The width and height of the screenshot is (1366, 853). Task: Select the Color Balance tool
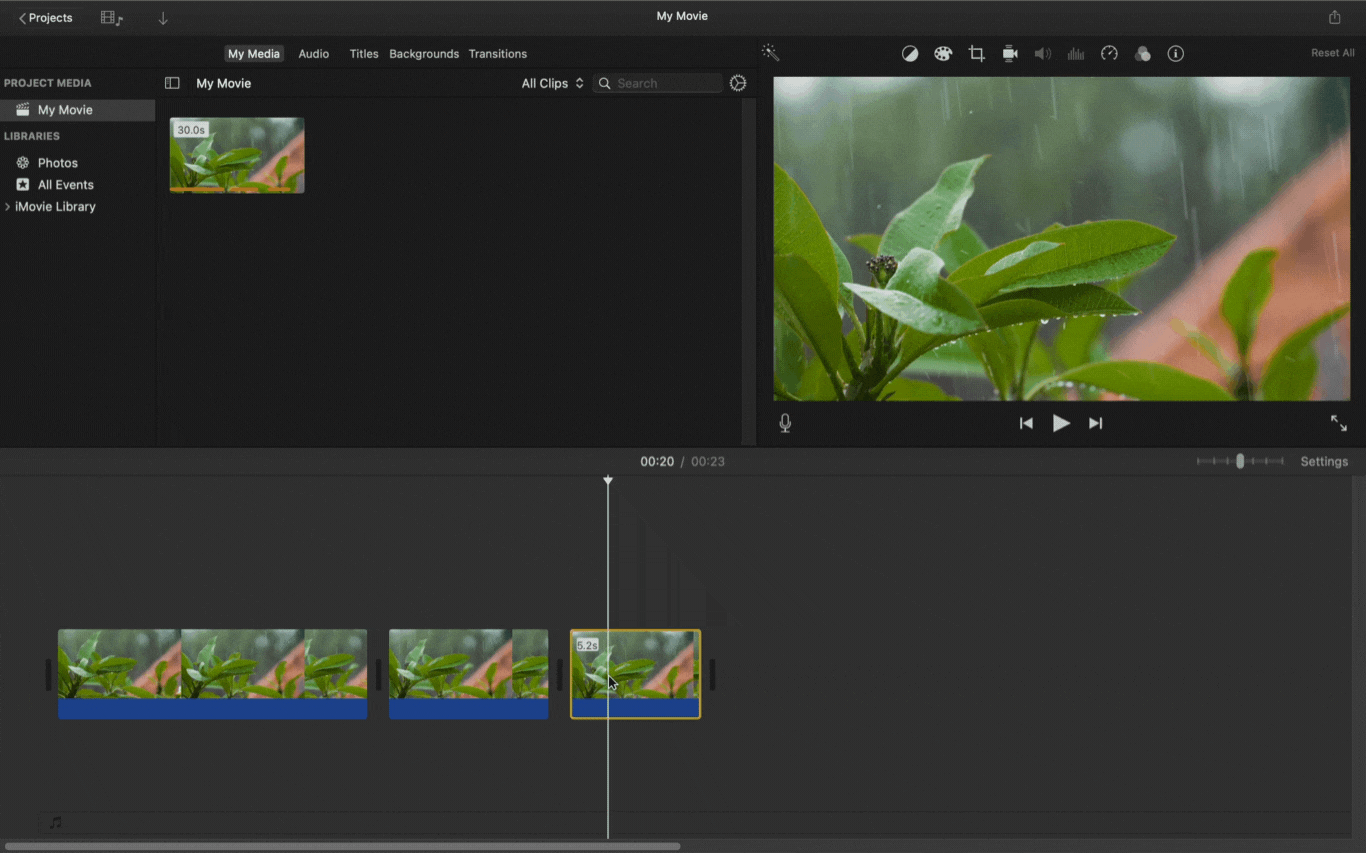910,53
